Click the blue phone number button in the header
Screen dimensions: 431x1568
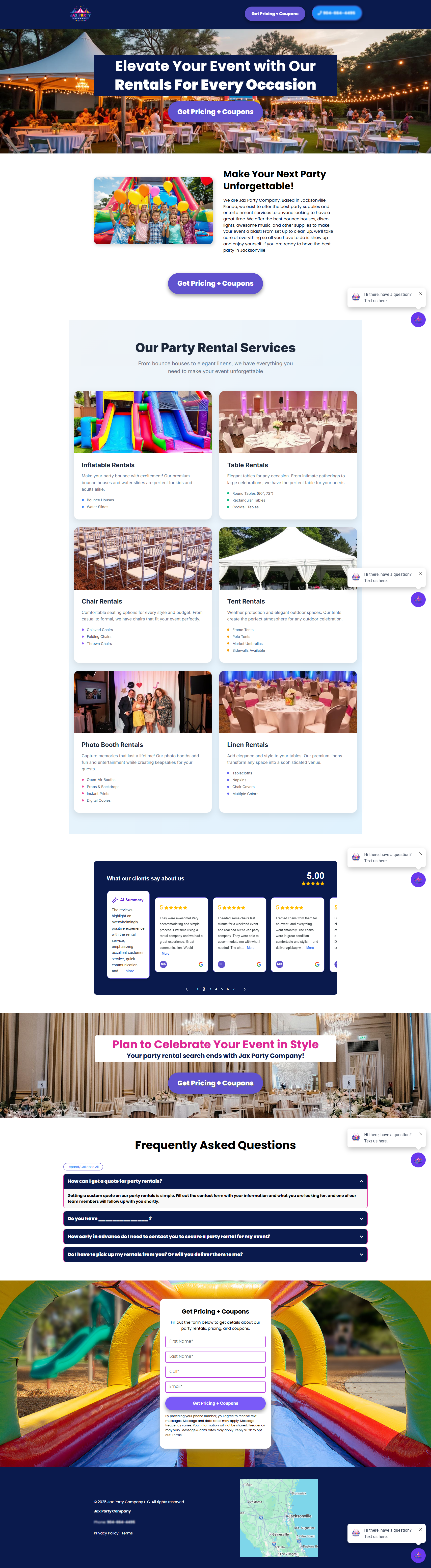(337, 13)
